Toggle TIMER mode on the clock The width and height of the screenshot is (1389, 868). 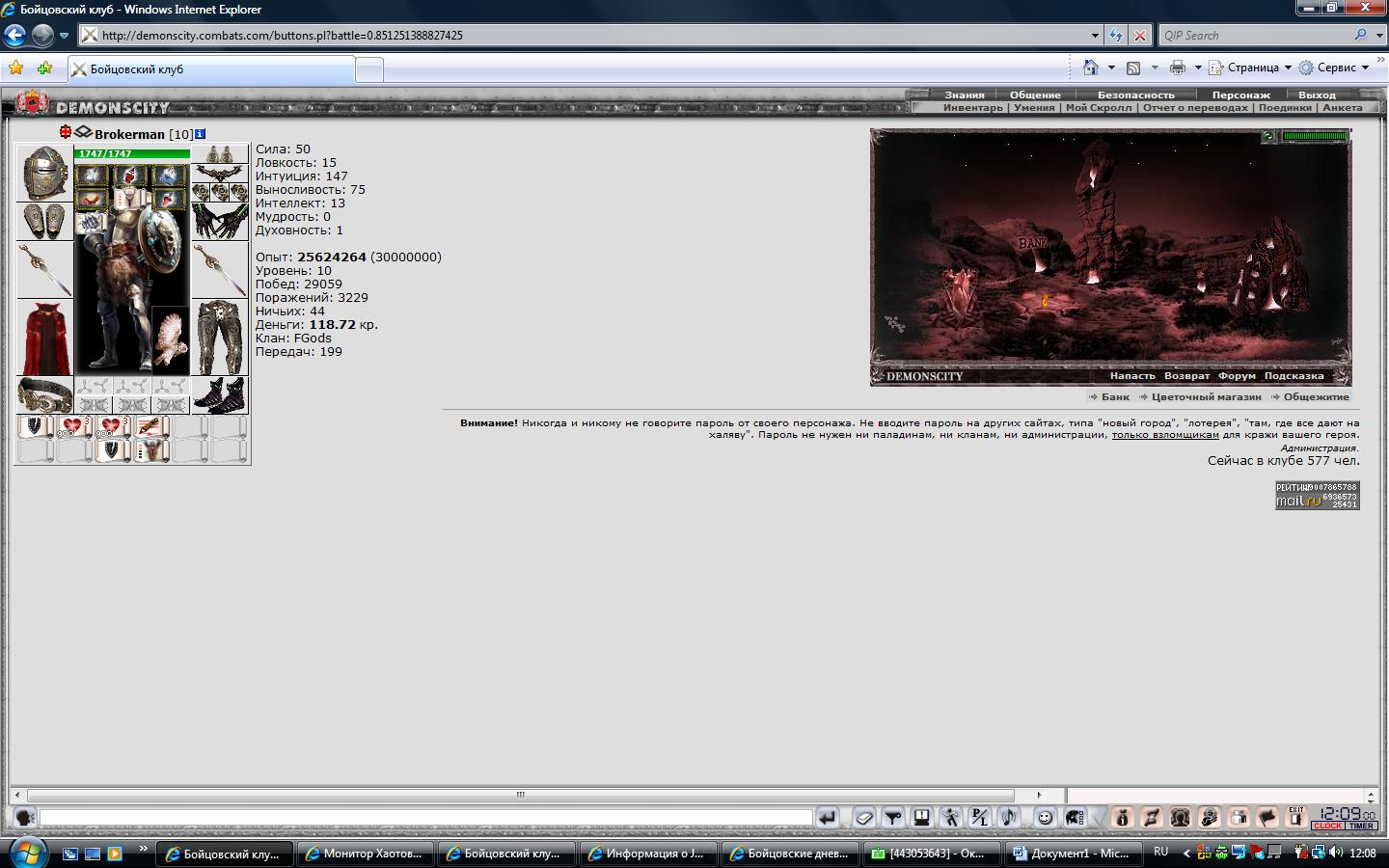click(1361, 826)
